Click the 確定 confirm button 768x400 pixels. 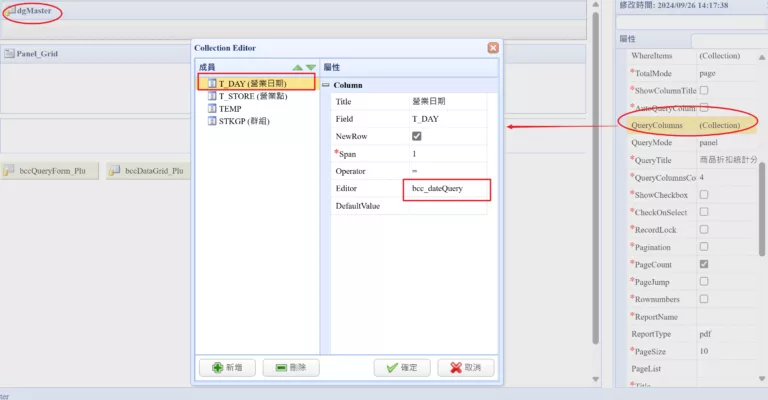401,368
